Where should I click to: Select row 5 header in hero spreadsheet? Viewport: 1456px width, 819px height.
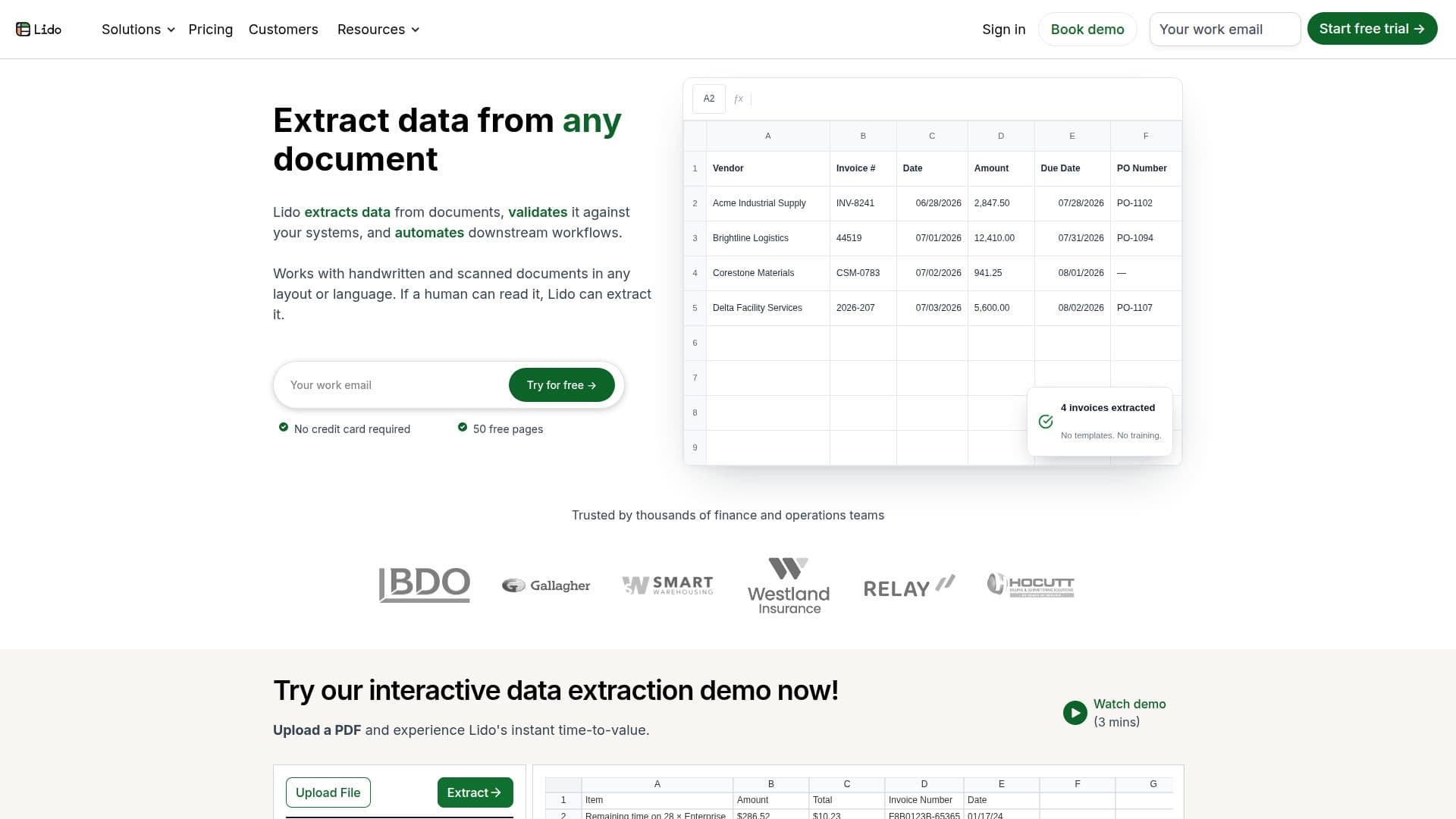(x=695, y=308)
